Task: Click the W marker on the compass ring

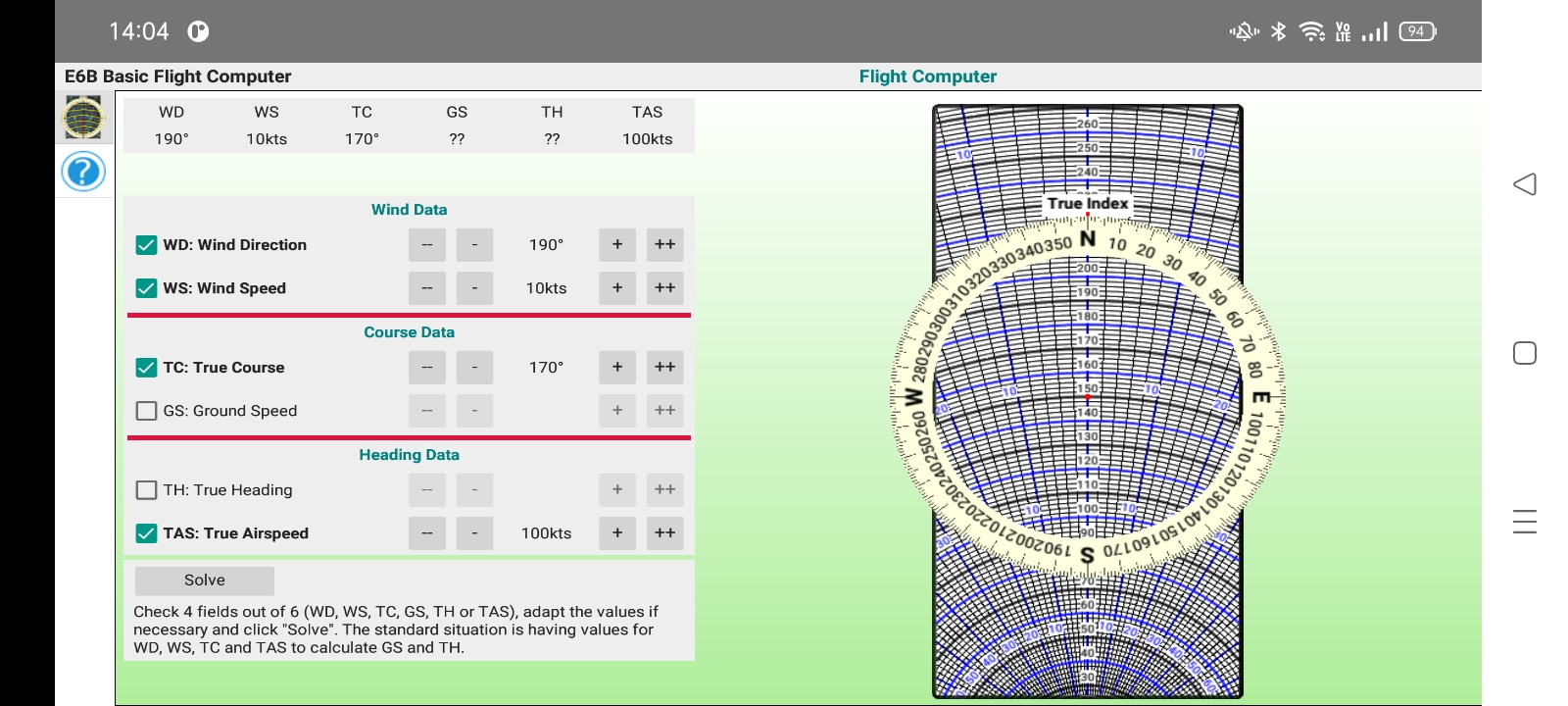Action: (x=913, y=397)
